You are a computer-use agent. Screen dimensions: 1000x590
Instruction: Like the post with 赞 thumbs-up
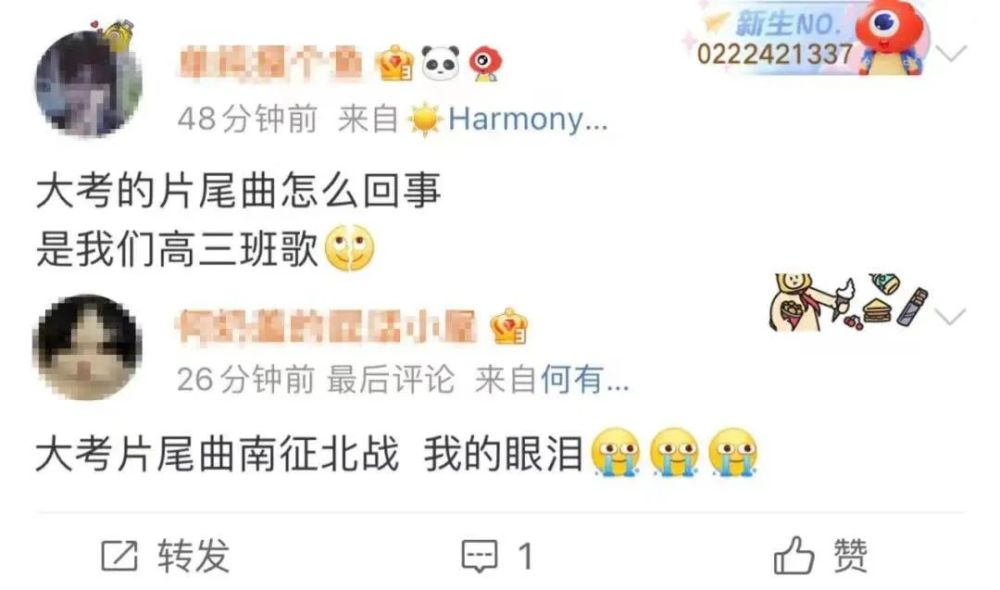[x=821, y=556]
